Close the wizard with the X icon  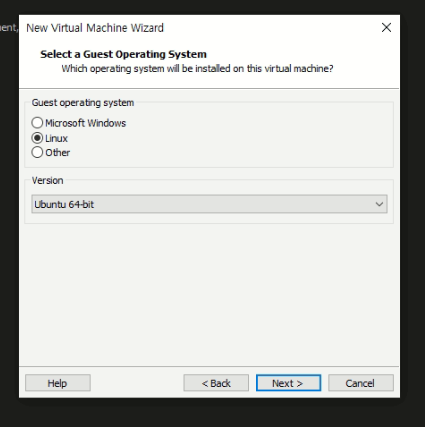tap(386, 27)
